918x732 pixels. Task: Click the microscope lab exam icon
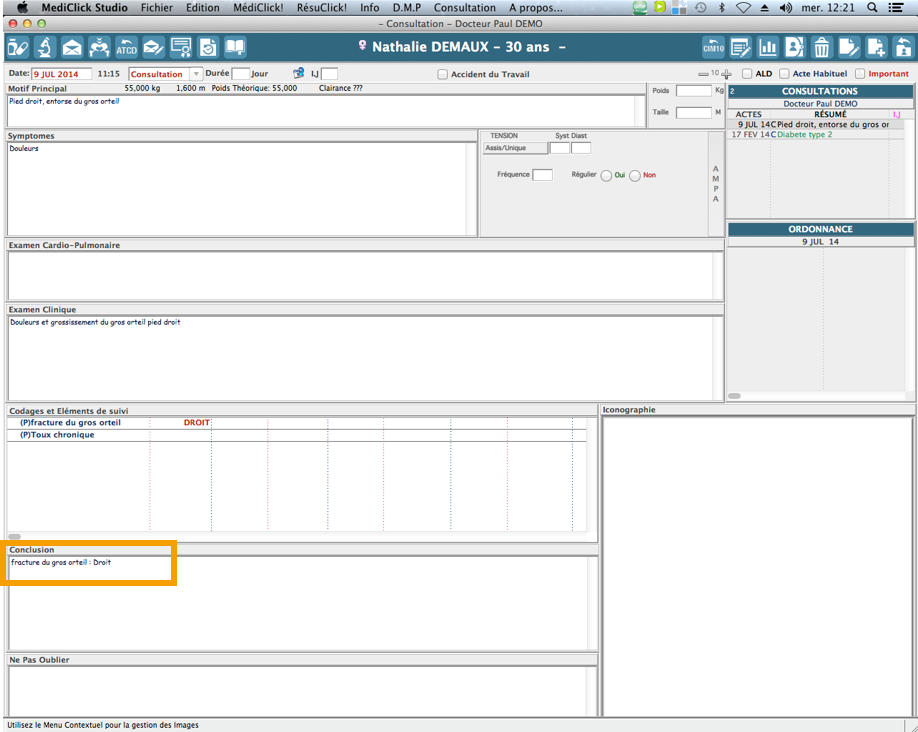coord(45,47)
